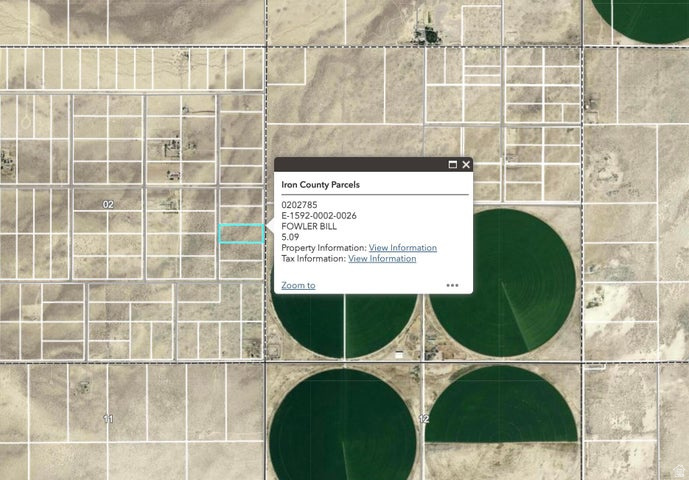Select the cyan highlighted parcel

pos(241,233)
